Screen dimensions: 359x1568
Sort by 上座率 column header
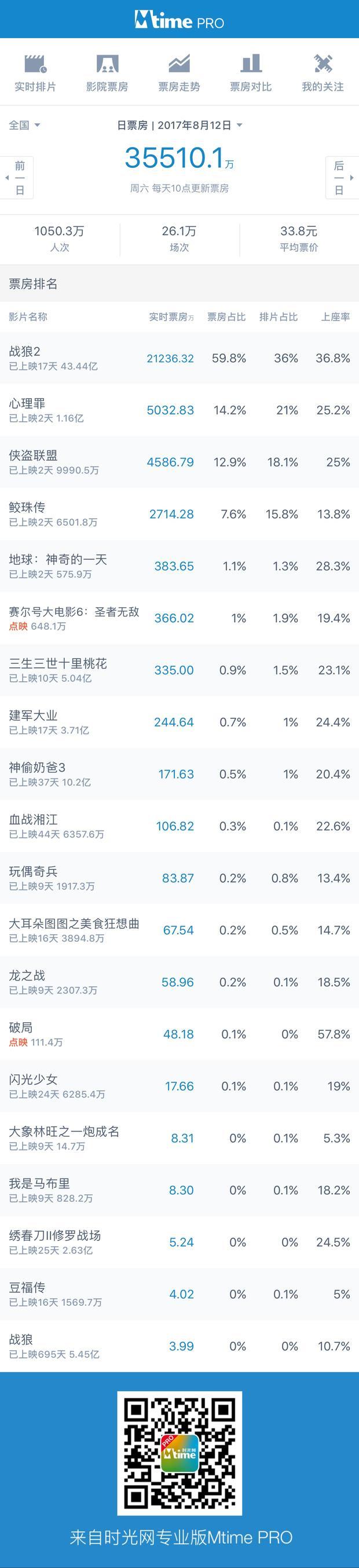click(x=335, y=317)
